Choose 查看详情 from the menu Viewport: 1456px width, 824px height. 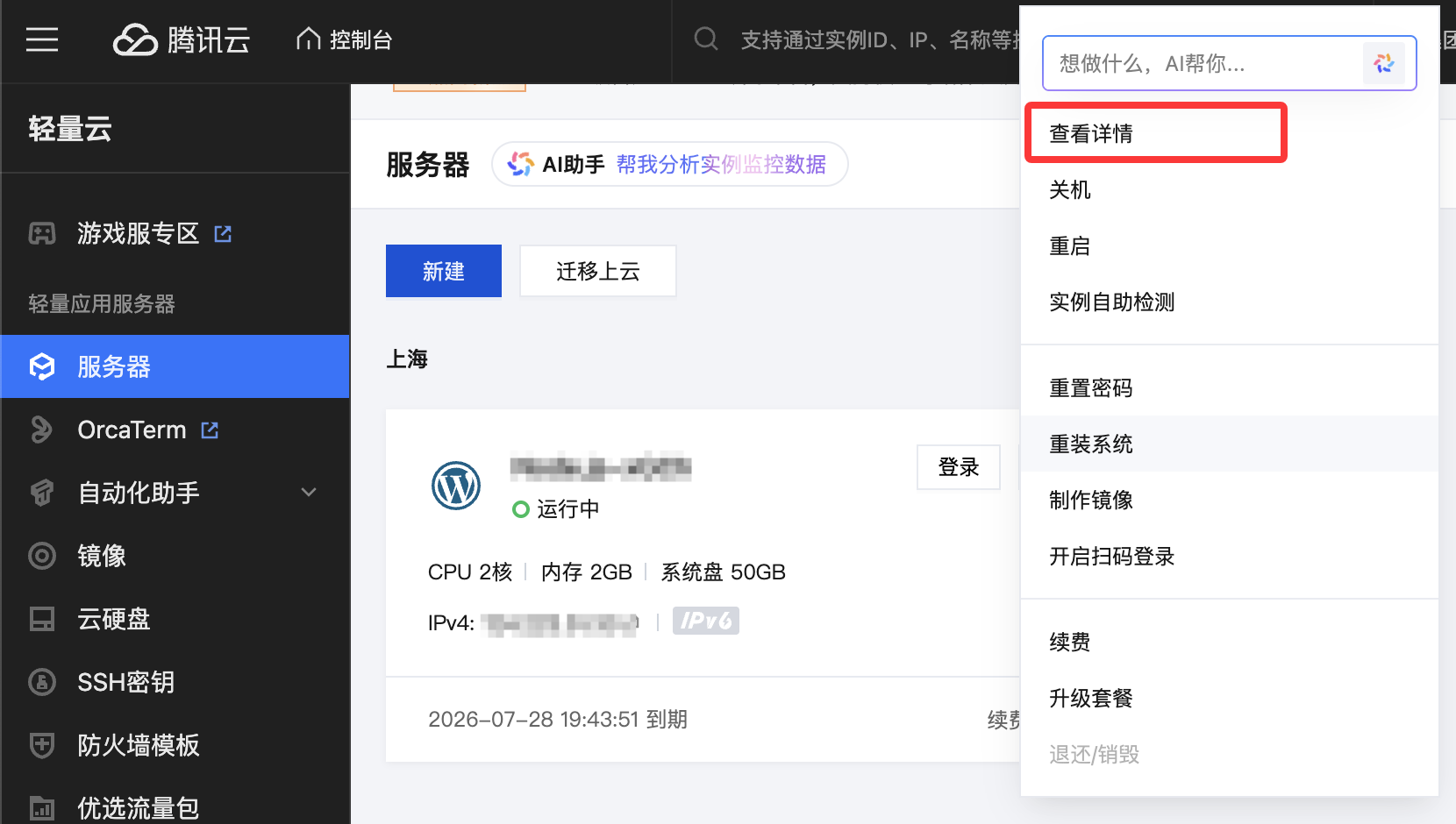pyautogui.click(x=1091, y=133)
